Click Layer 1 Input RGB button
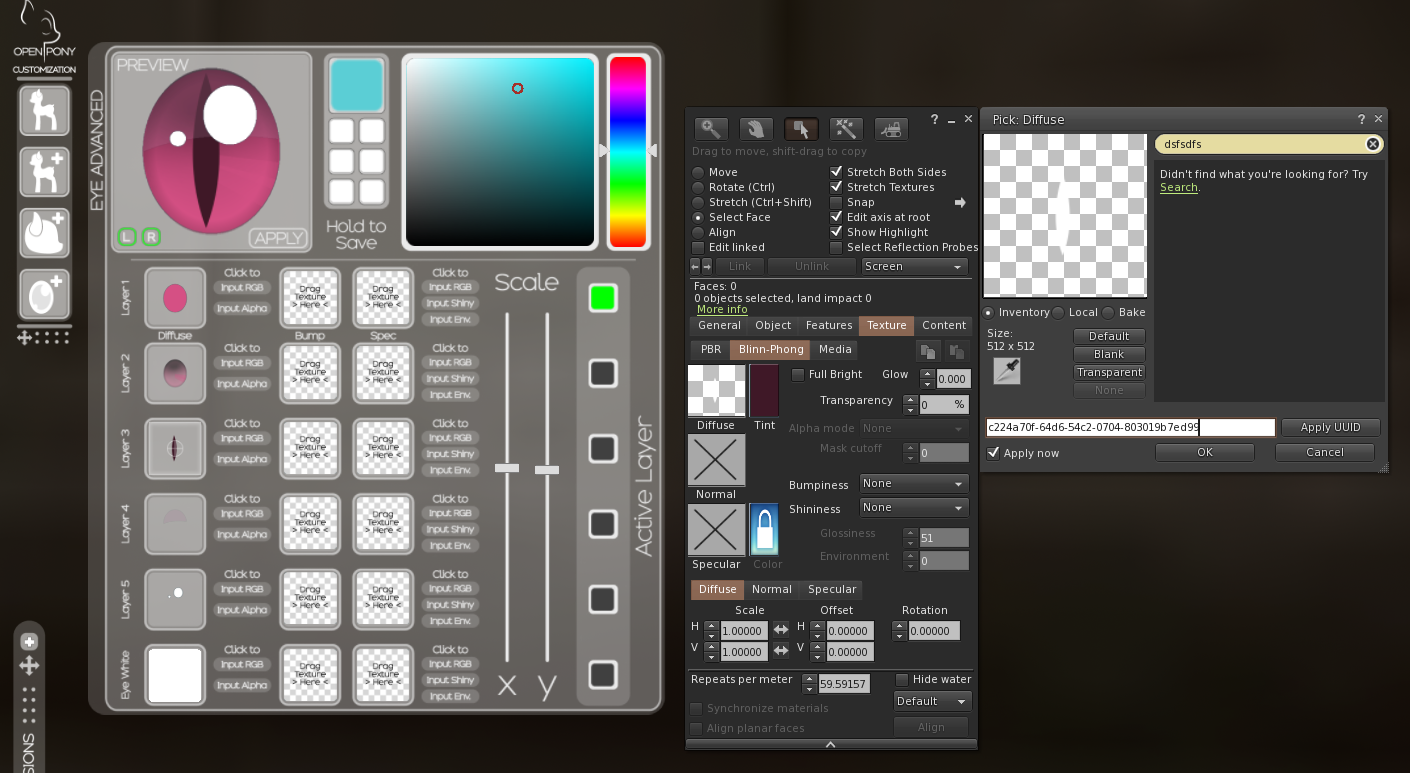 [242, 287]
